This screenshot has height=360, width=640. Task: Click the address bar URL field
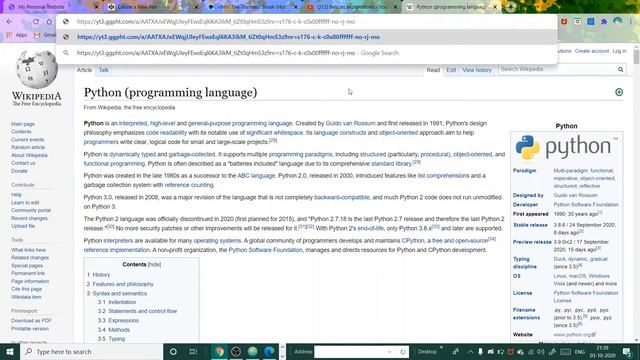pyautogui.click(x=307, y=22)
